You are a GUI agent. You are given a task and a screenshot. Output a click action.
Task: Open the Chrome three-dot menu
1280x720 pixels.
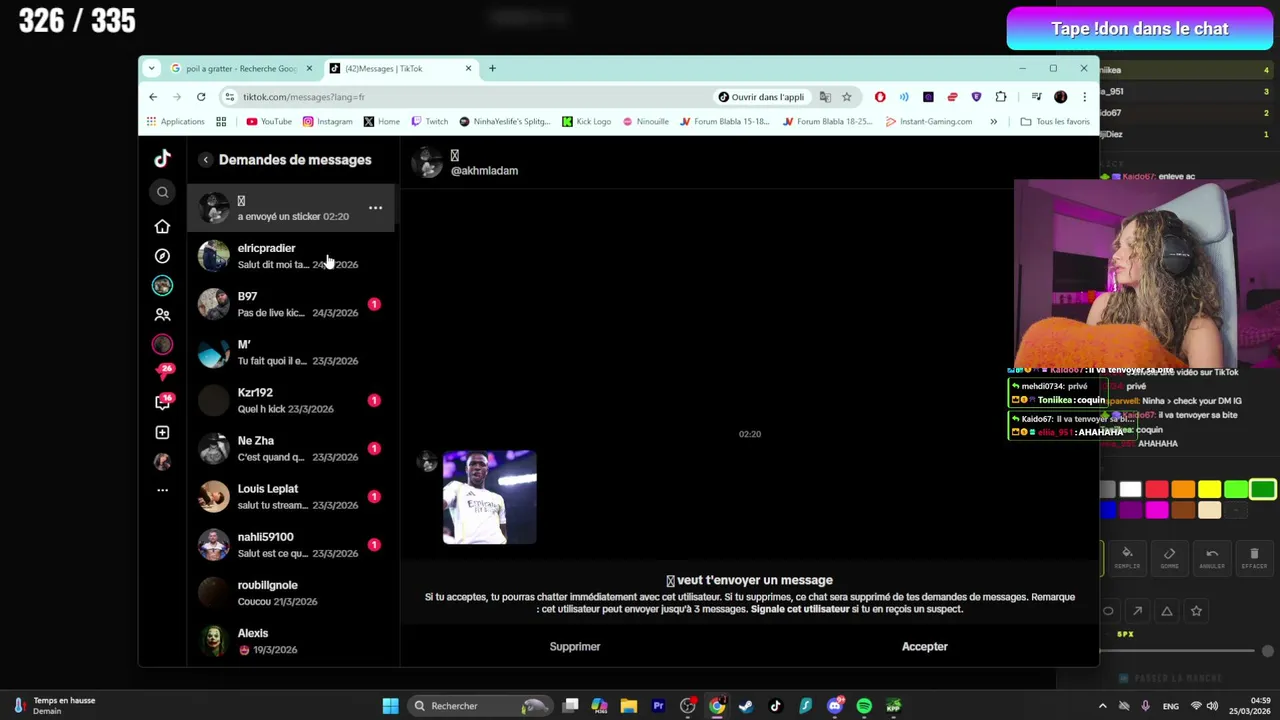(1084, 97)
